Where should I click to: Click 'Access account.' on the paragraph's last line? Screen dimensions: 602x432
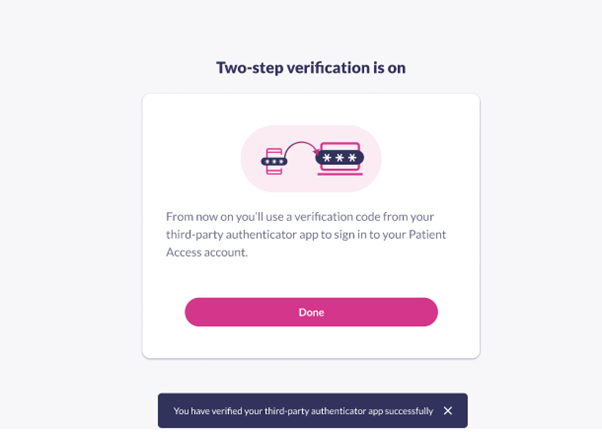[206, 253]
